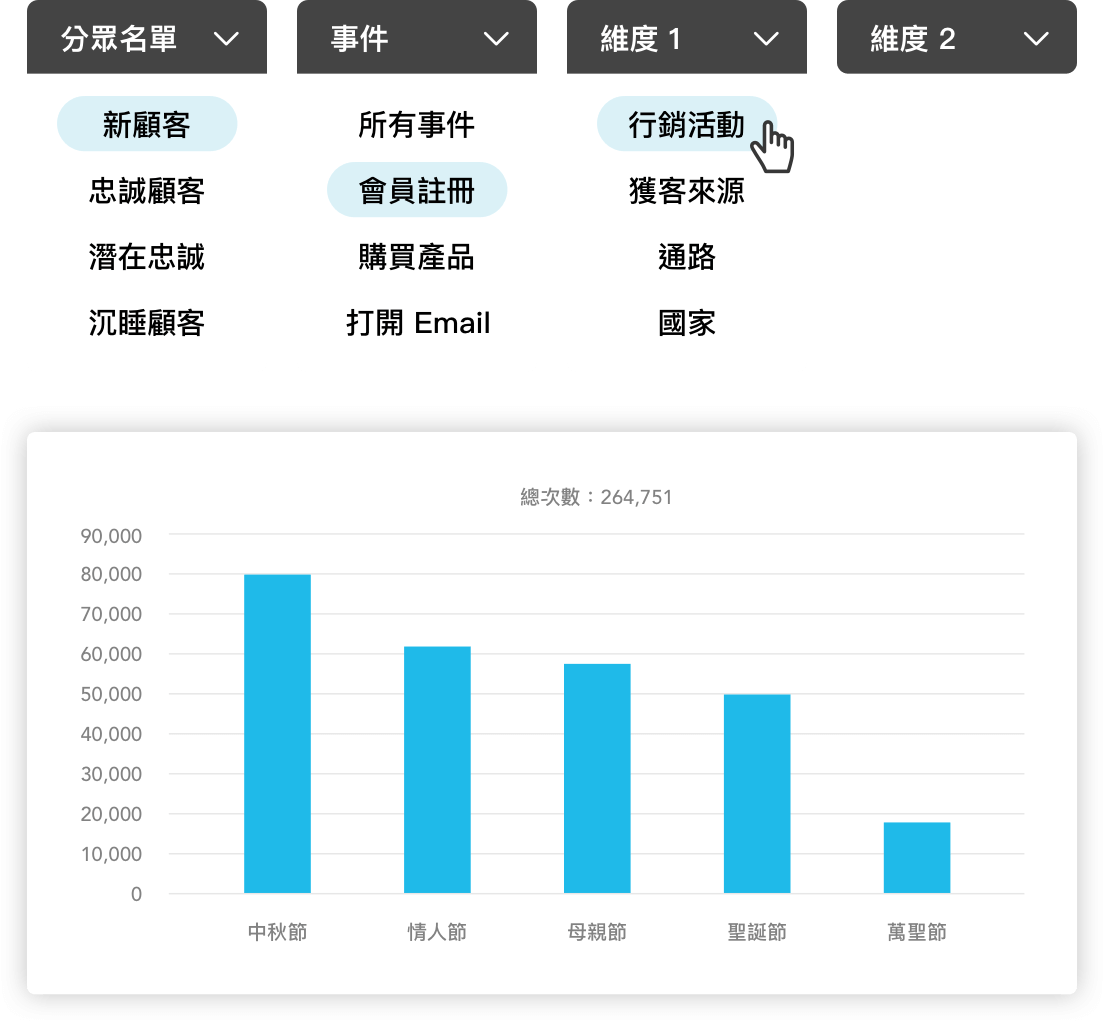The image size is (1104, 1023).
Task: Toggle the 維度 1 dropdown arrow
Action: [766, 39]
